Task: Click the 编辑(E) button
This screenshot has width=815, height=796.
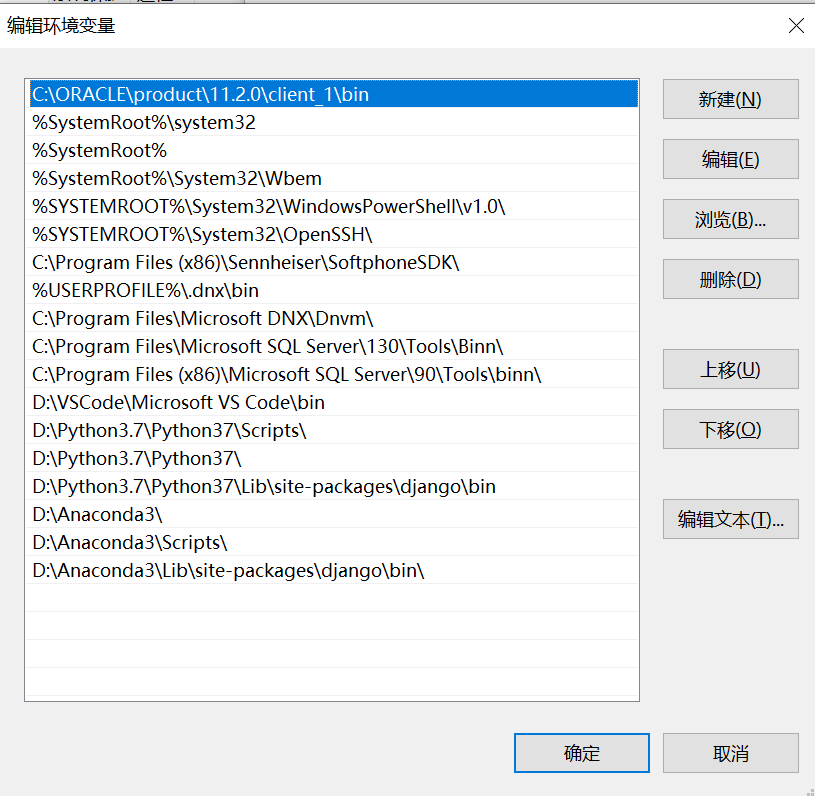Action: point(730,159)
